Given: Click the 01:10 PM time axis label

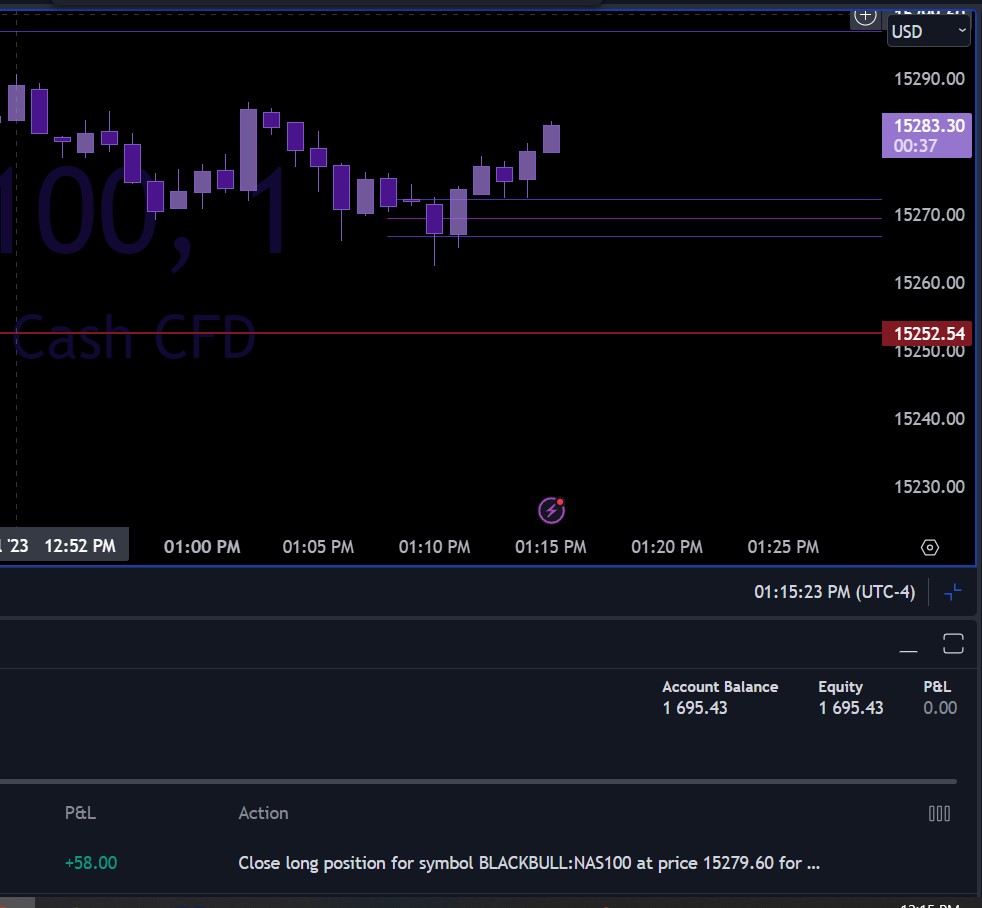Looking at the screenshot, I should pos(434,547).
